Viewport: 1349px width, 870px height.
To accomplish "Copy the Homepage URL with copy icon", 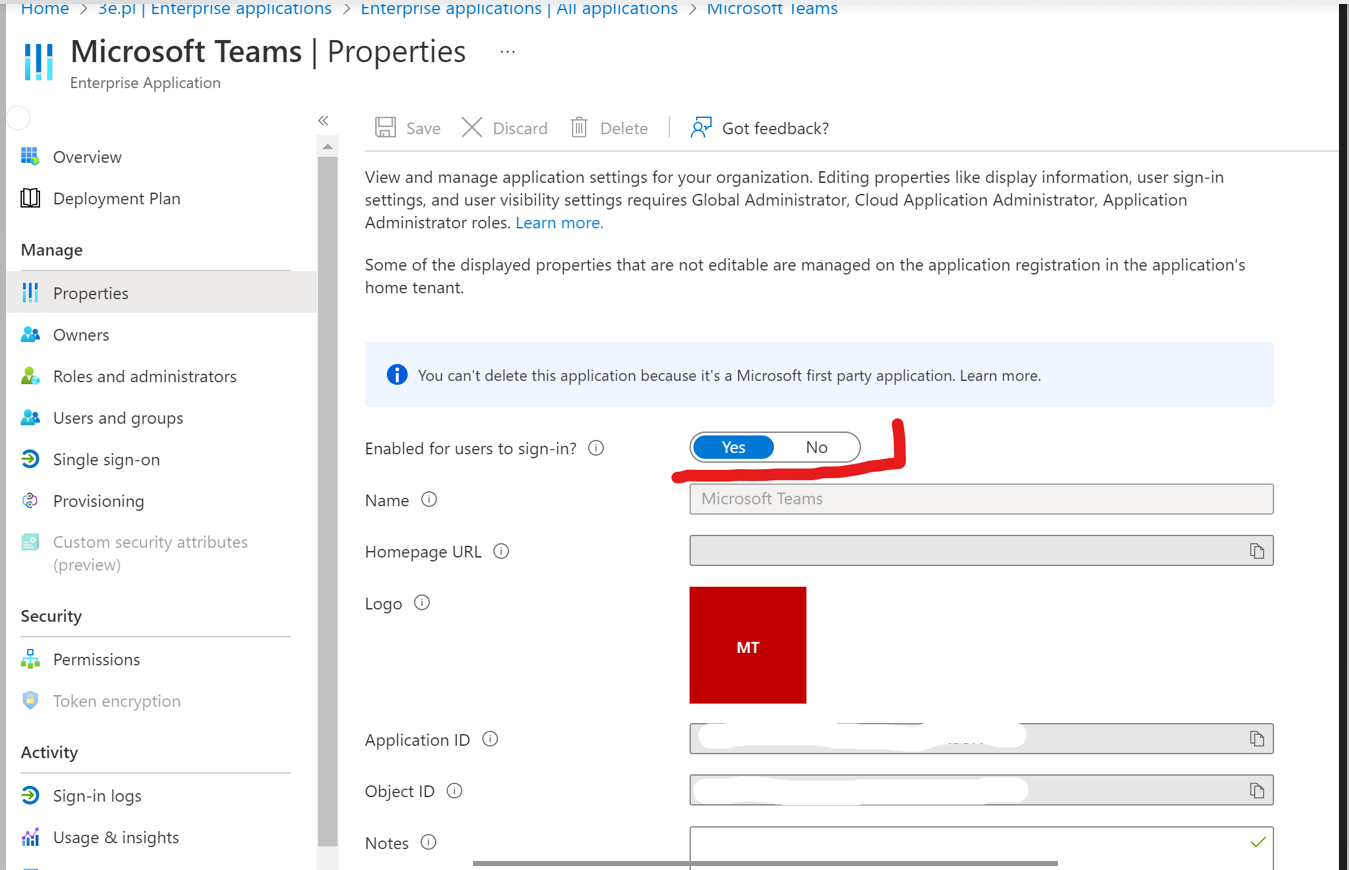I will tap(1256, 550).
